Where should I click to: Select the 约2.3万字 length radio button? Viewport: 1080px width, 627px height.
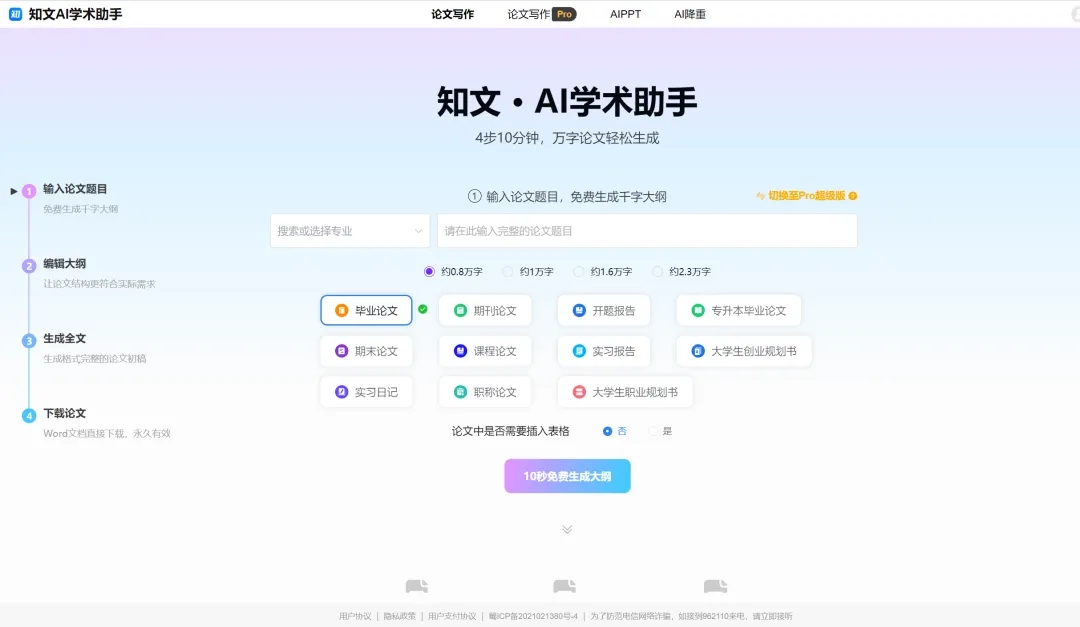(x=658, y=271)
